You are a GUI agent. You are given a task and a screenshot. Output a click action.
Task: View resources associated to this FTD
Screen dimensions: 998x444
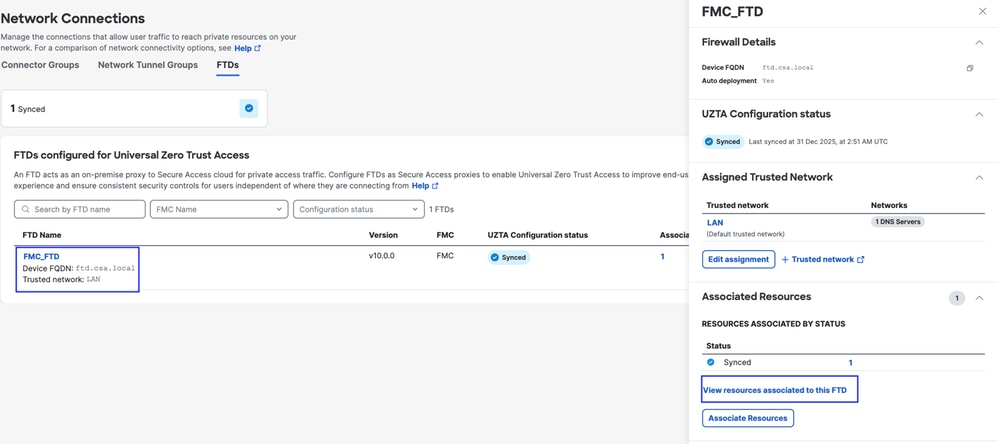click(775, 390)
